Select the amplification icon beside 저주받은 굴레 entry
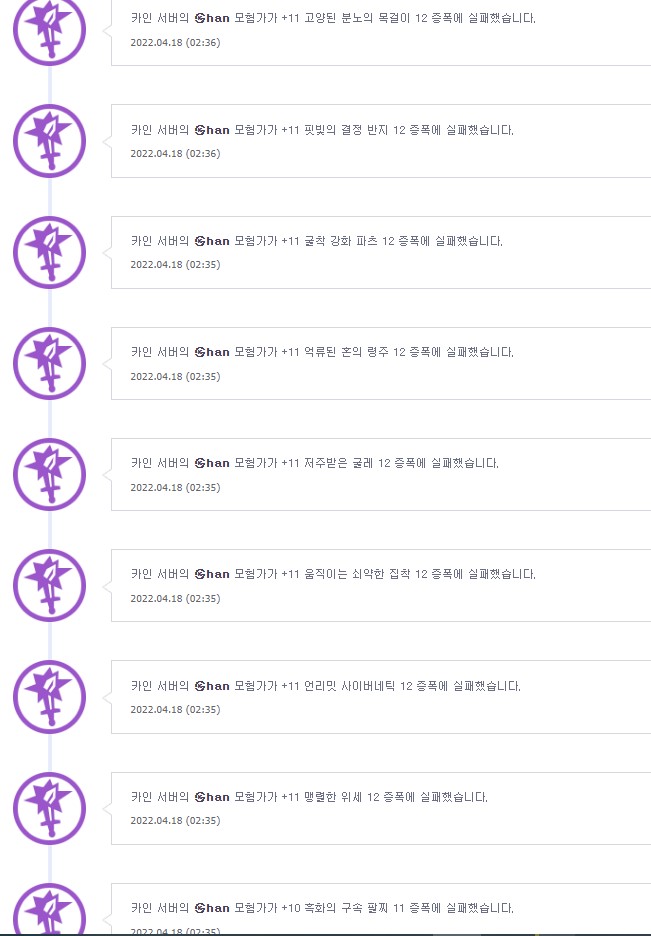Viewport: 651px width, 936px height. tap(50, 474)
